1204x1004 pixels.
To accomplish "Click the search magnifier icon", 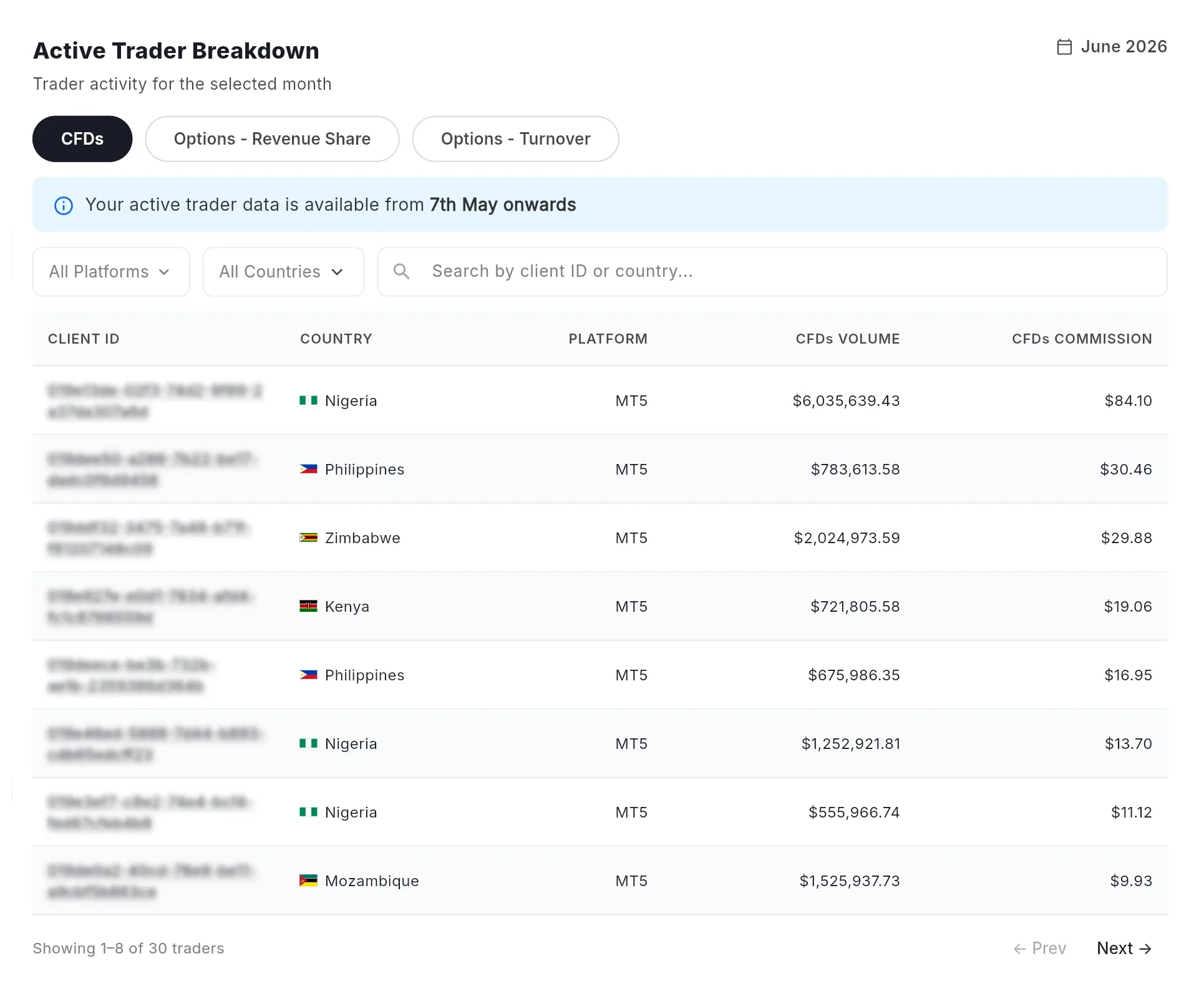I will point(402,271).
